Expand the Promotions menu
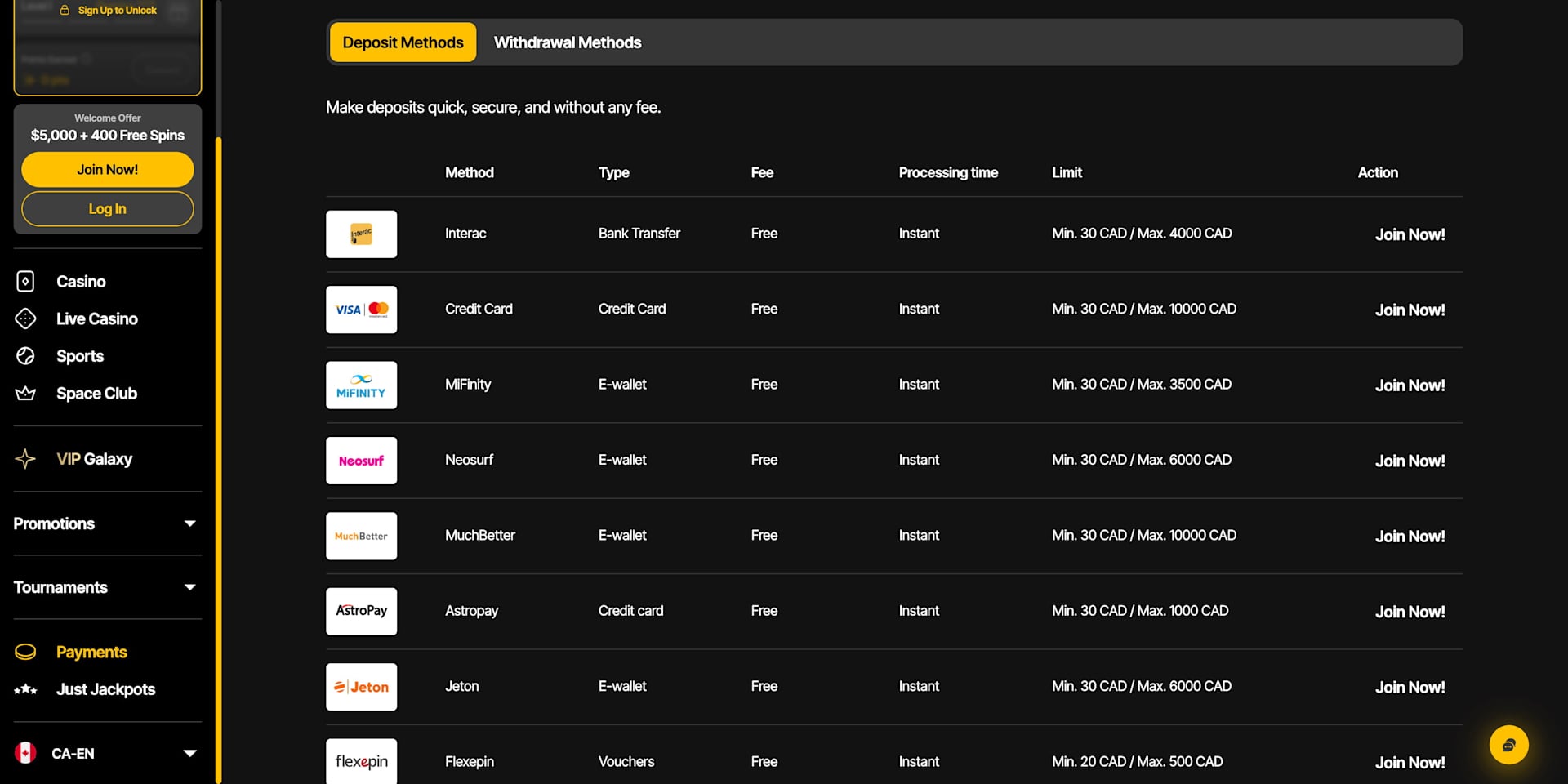 (107, 523)
